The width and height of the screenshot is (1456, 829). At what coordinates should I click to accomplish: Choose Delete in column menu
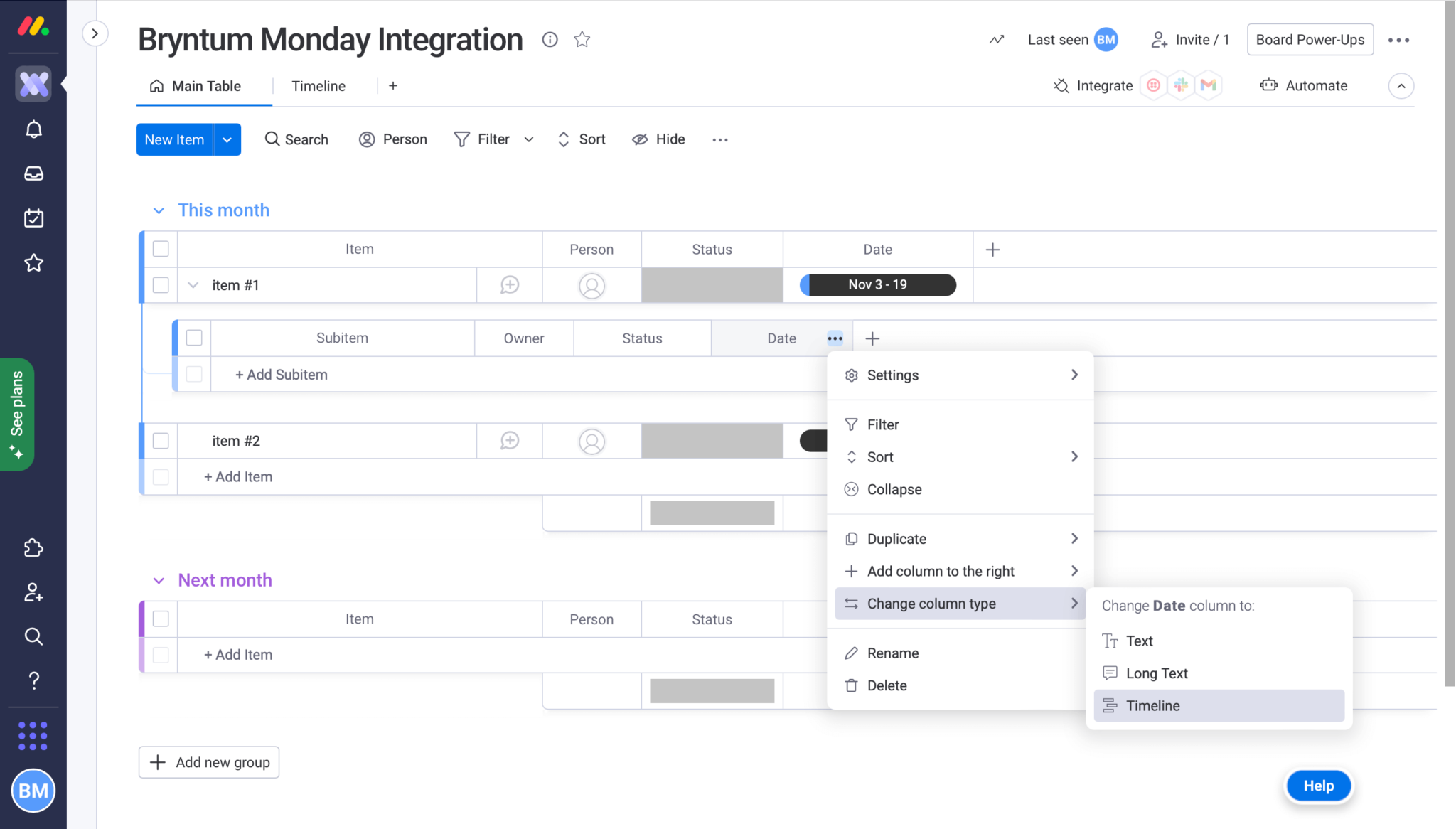960,685
